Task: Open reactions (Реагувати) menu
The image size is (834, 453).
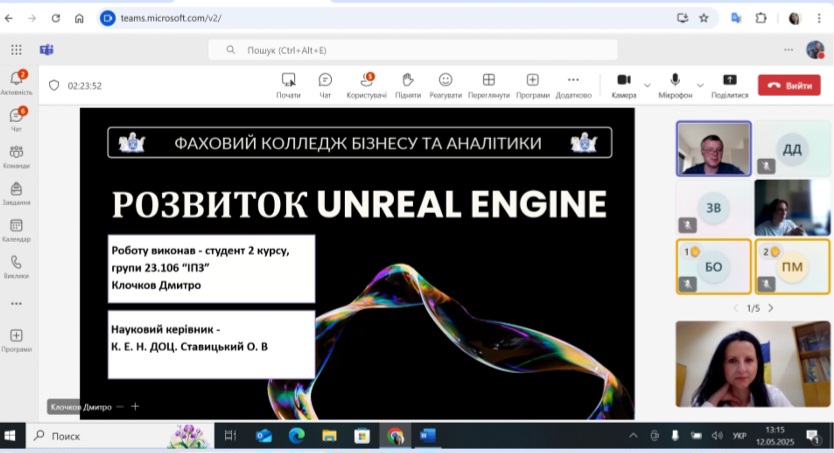Action: pos(446,84)
